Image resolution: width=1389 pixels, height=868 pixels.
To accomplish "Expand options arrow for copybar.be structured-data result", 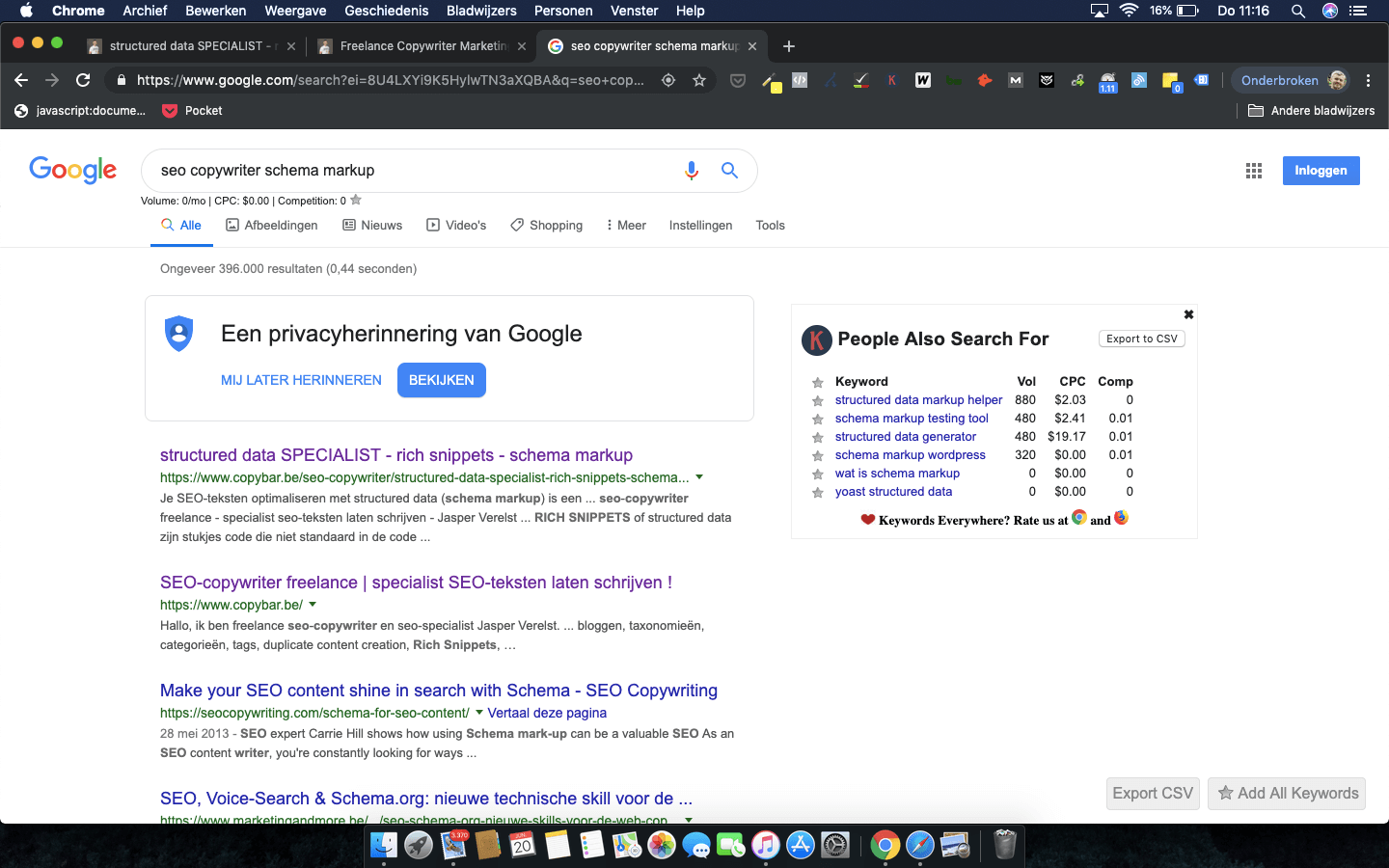I will [699, 476].
